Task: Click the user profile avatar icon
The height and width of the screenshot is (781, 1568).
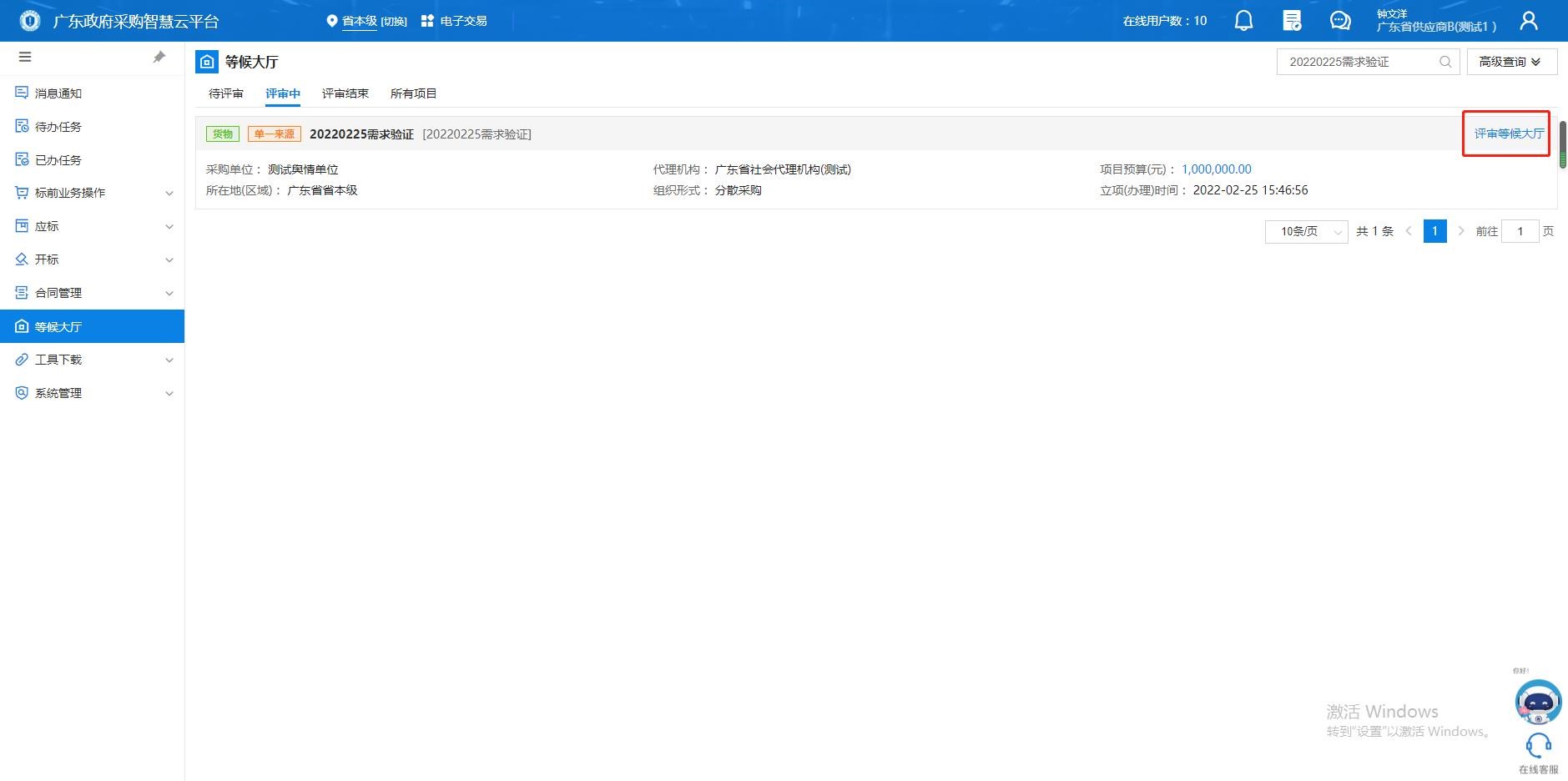Action: [1529, 21]
